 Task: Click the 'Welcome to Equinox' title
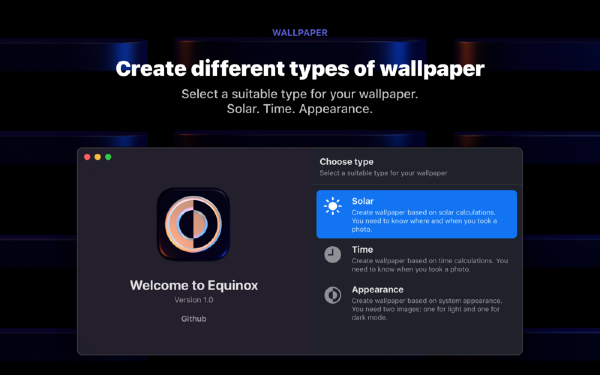[194, 285]
